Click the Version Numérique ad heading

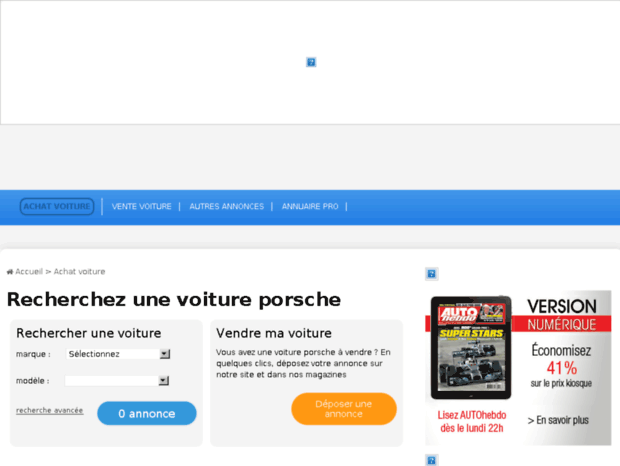pyautogui.click(x=562, y=315)
